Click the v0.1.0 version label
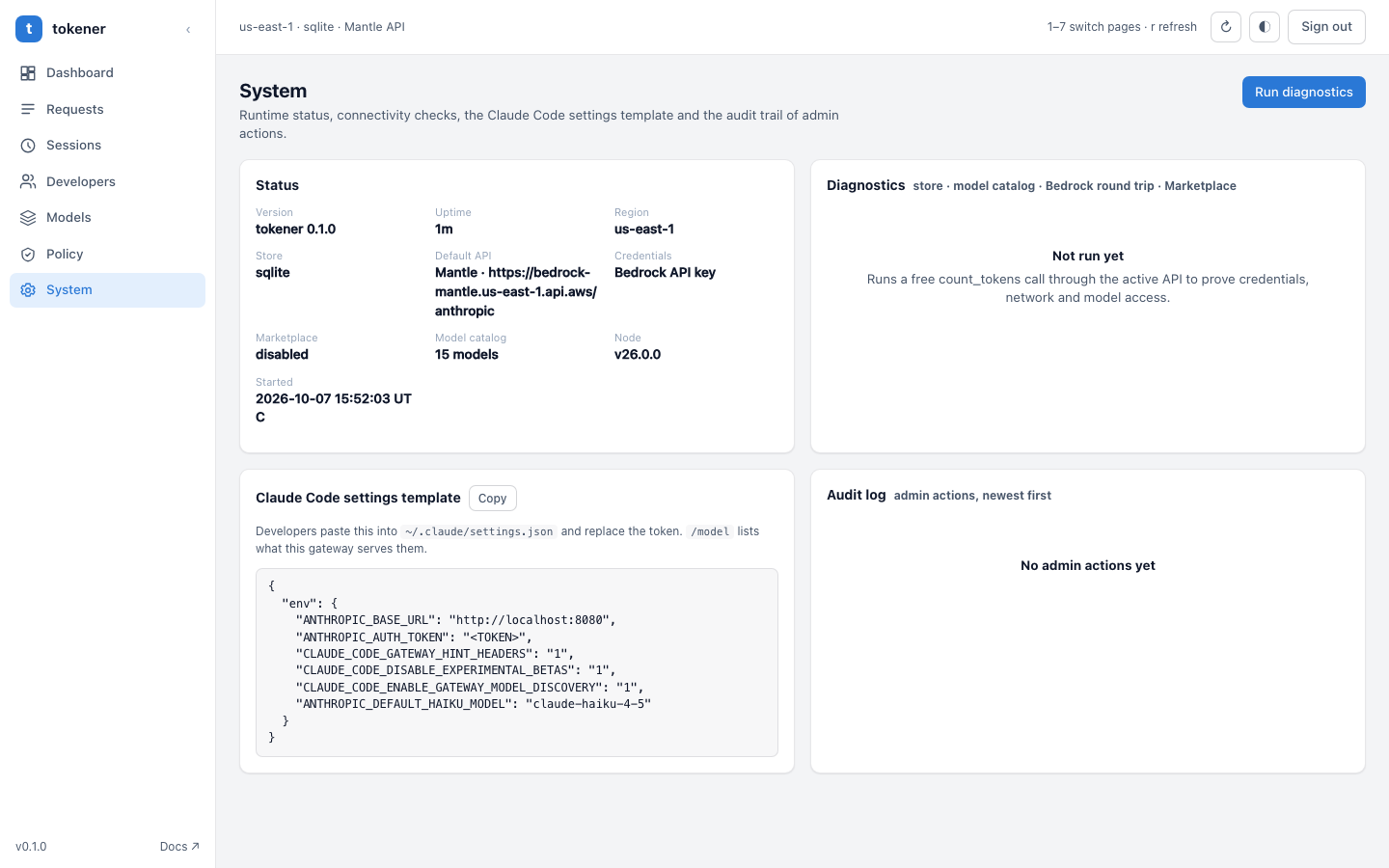Viewport: 1389px width, 868px height. point(31,847)
